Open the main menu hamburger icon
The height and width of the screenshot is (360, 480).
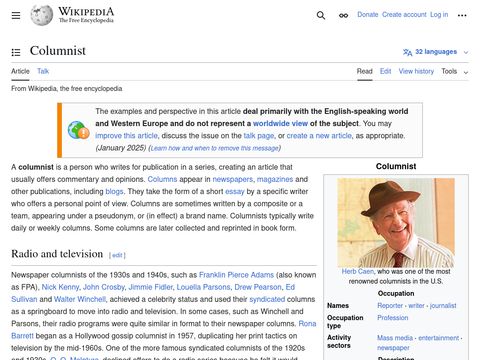pos(16,15)
